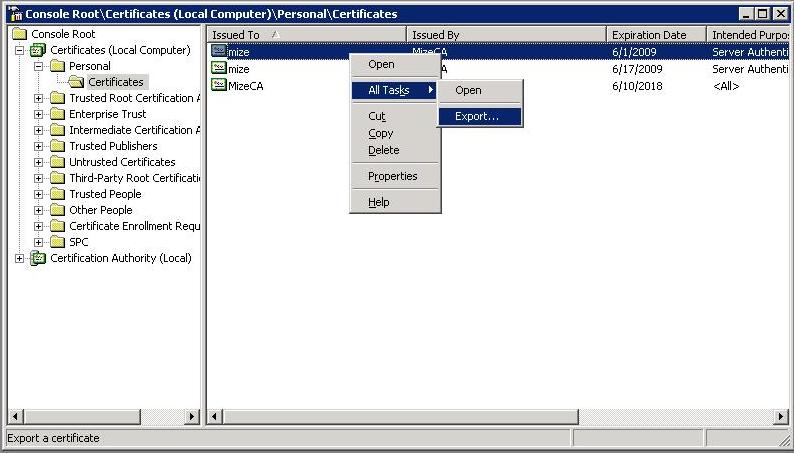Click the Trusted Publishers folder icon
The width and height of the screenshot is (794, 453).
pos(57,146)
